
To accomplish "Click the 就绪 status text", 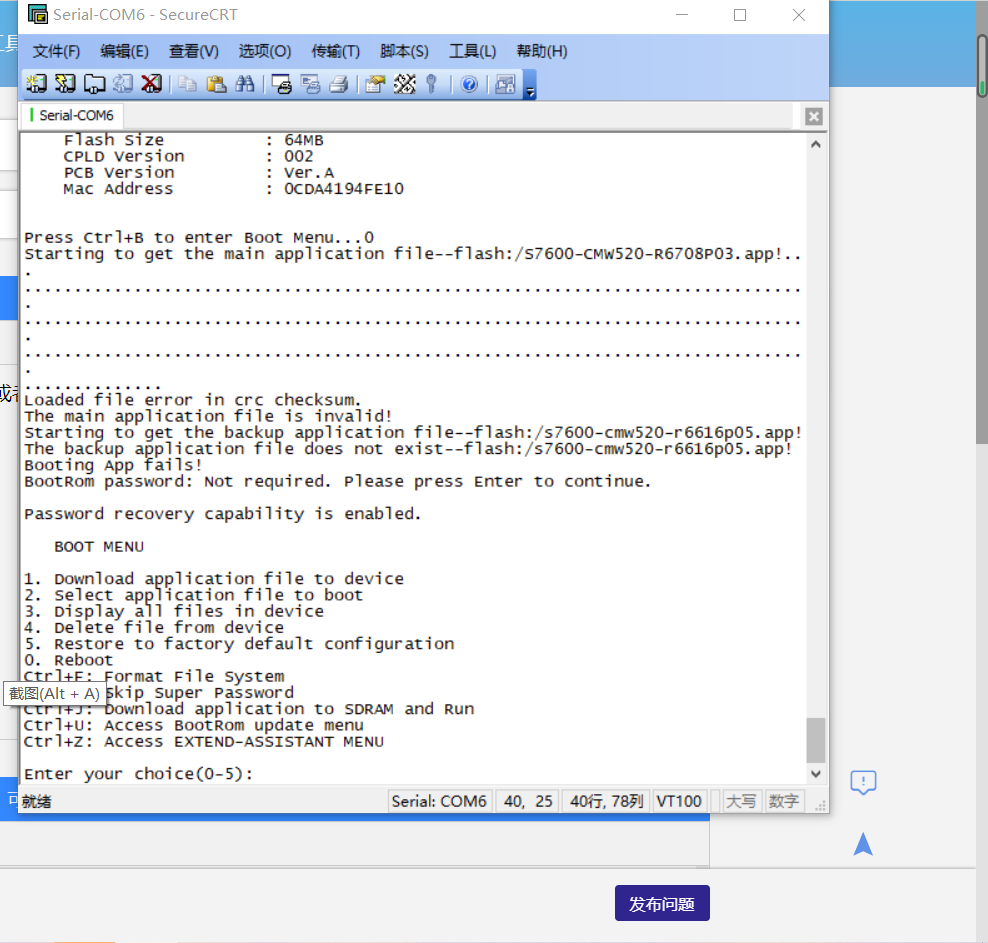I will pyautogui.click(x=37, y=801).
